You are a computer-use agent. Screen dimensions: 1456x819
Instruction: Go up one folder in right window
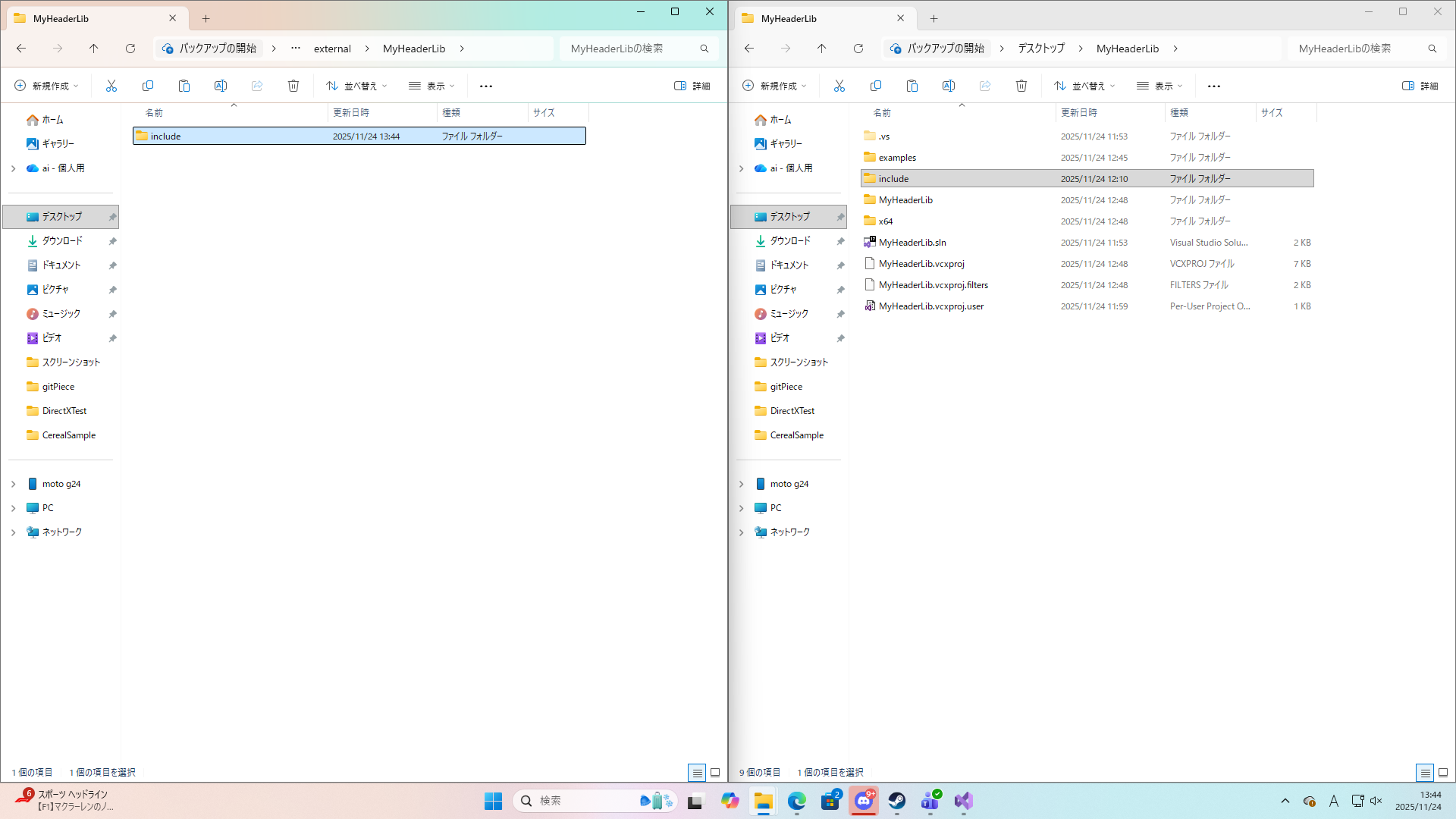pos(822,49)
